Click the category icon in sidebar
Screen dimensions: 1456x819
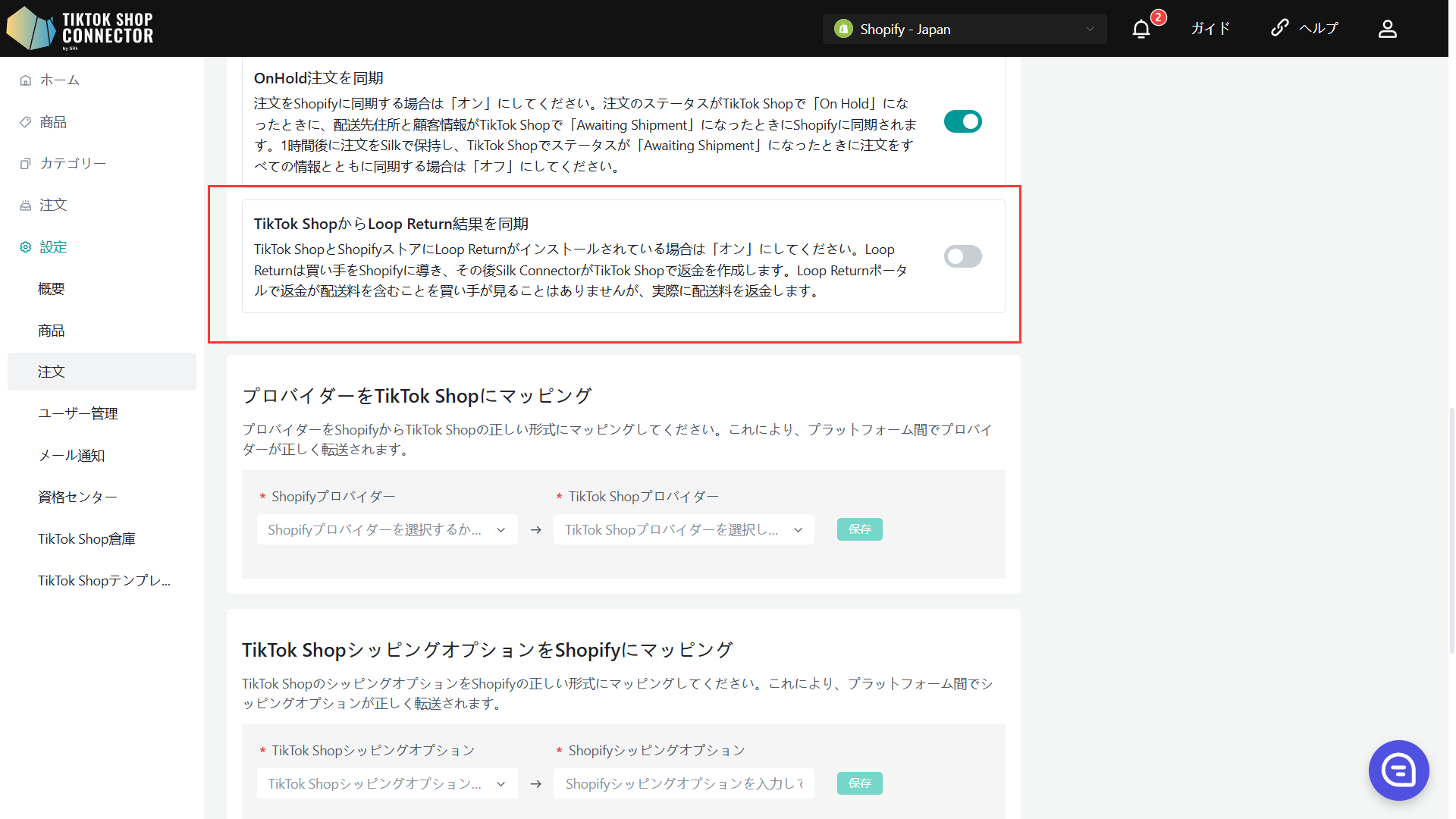pos(26,164)
